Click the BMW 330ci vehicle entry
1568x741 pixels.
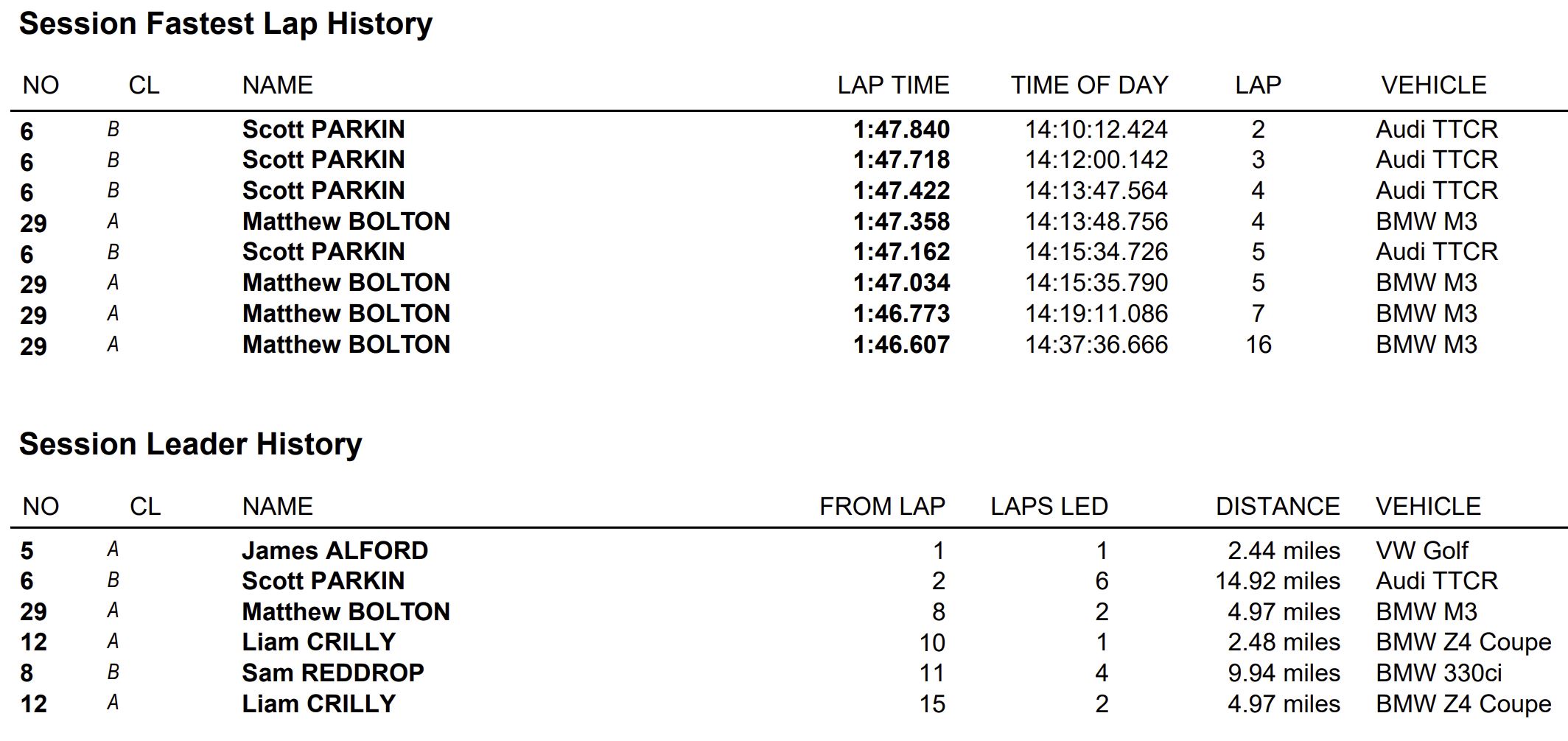(1438, 673)
